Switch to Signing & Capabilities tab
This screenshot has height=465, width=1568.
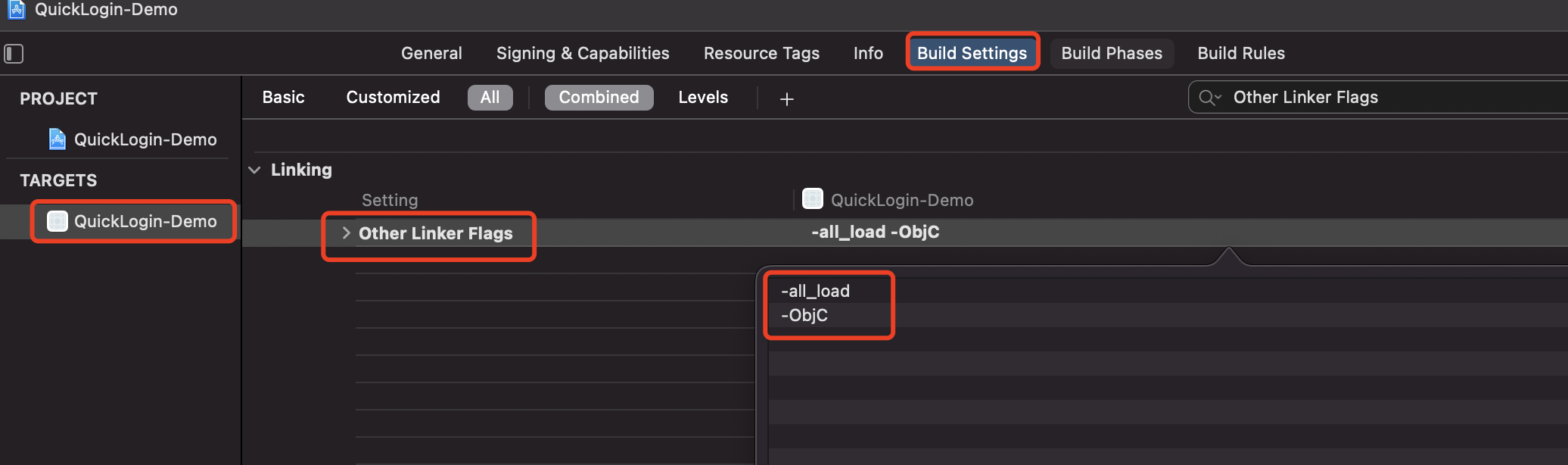click(x=583, y=54)
